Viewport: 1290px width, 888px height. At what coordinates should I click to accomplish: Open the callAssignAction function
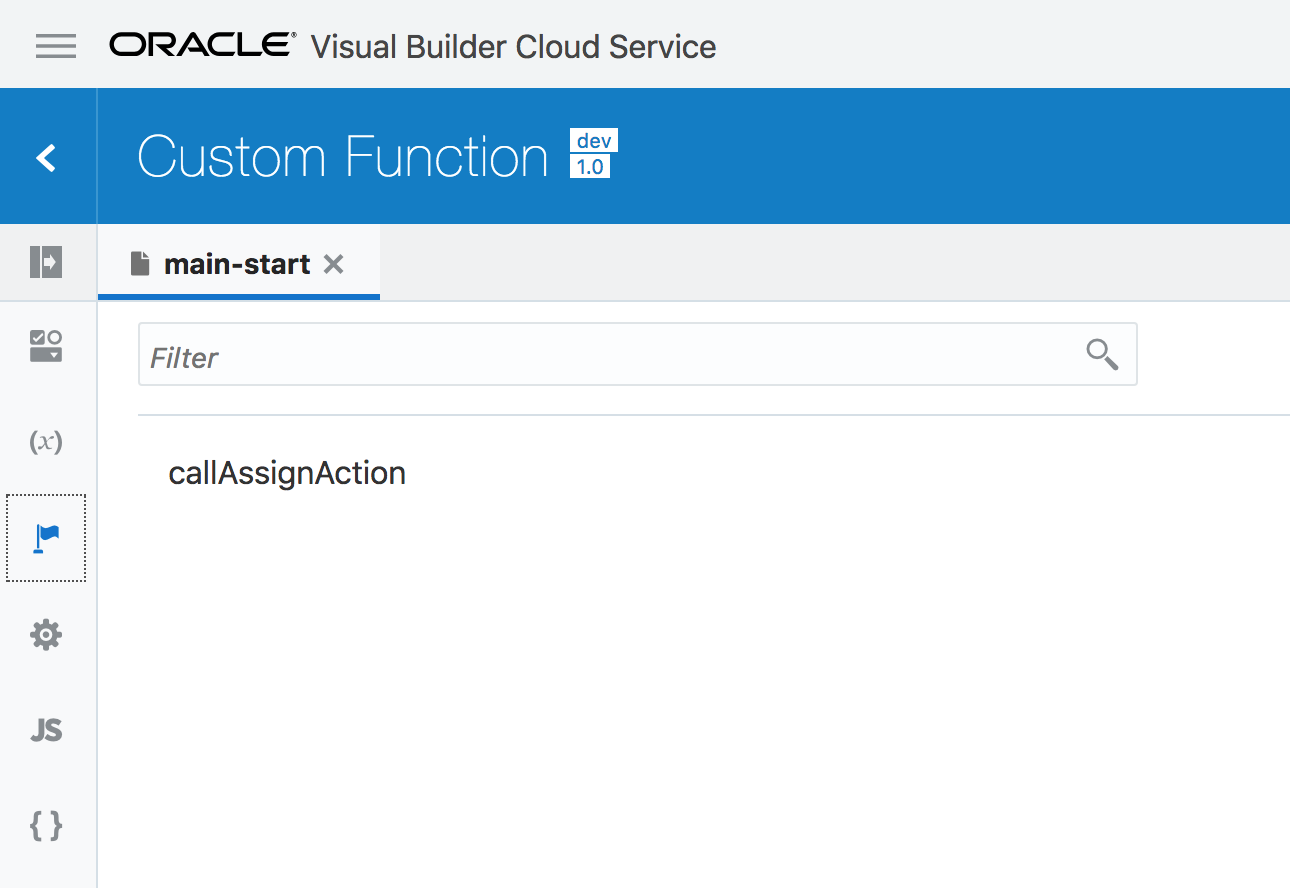287,472
